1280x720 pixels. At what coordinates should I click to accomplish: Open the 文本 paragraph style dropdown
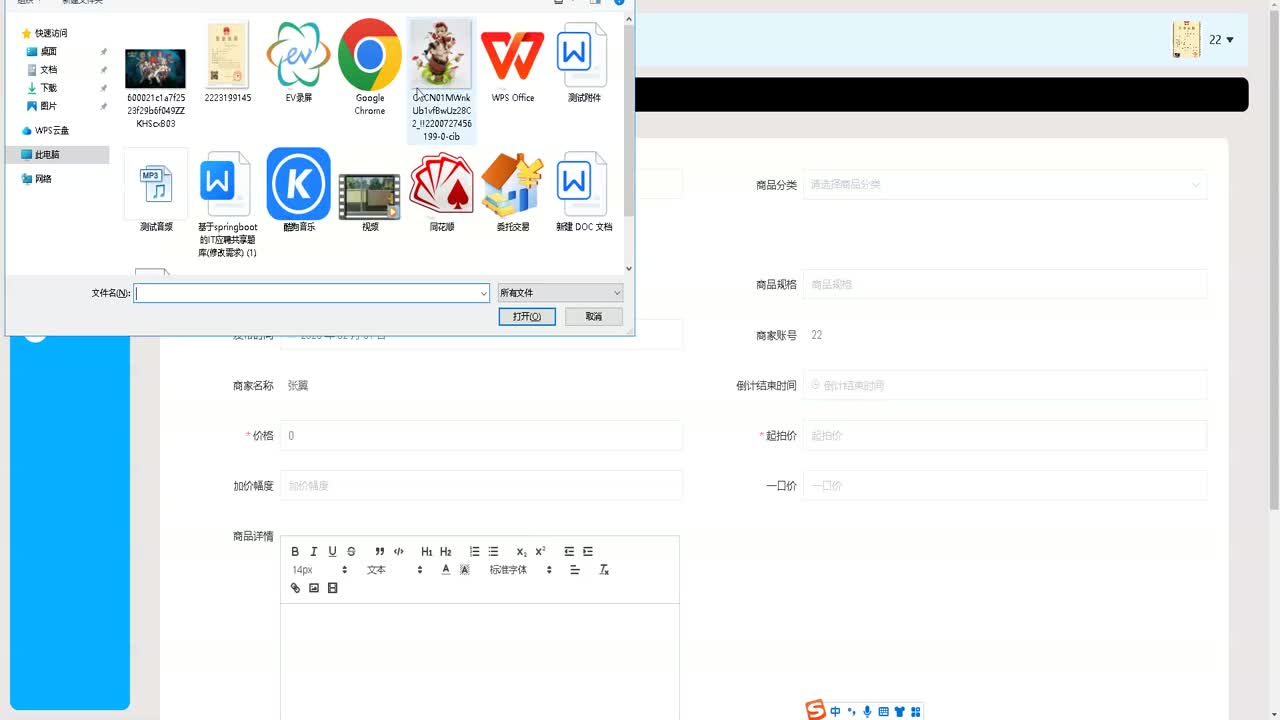pos(395,570)
